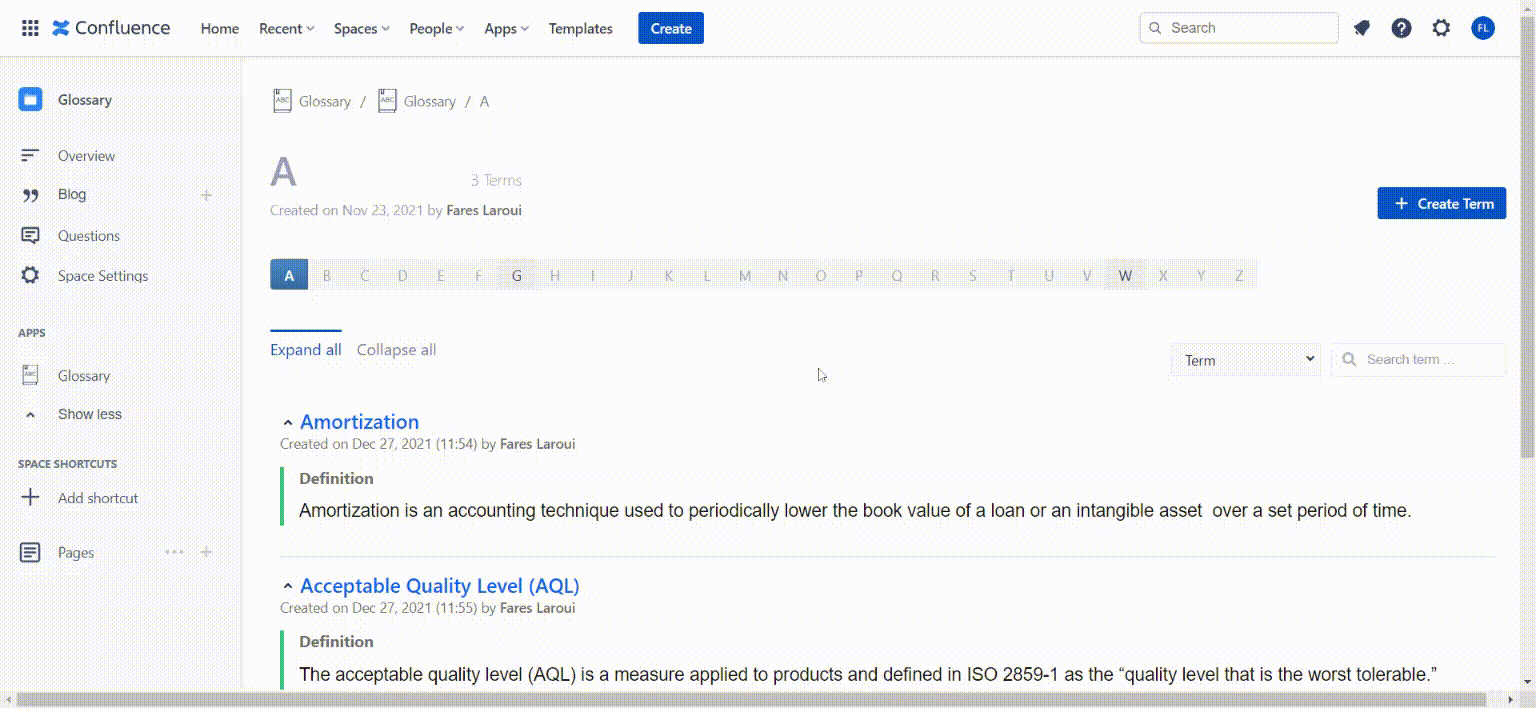
Task: Open the help question mark icon
Action: coord(1401,27)
